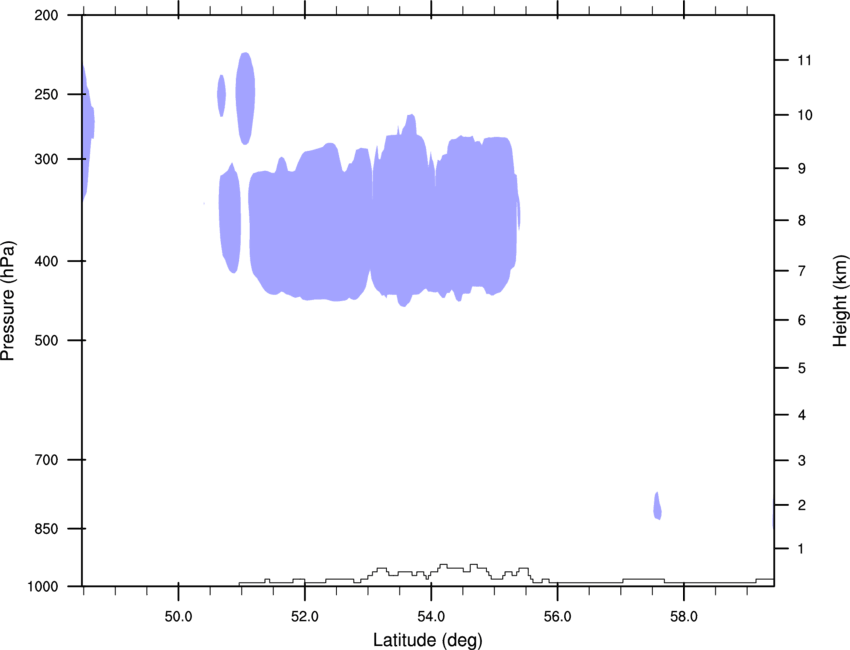Click the shaded oval left of the main region
850x650 pixels.
point(230,219)
